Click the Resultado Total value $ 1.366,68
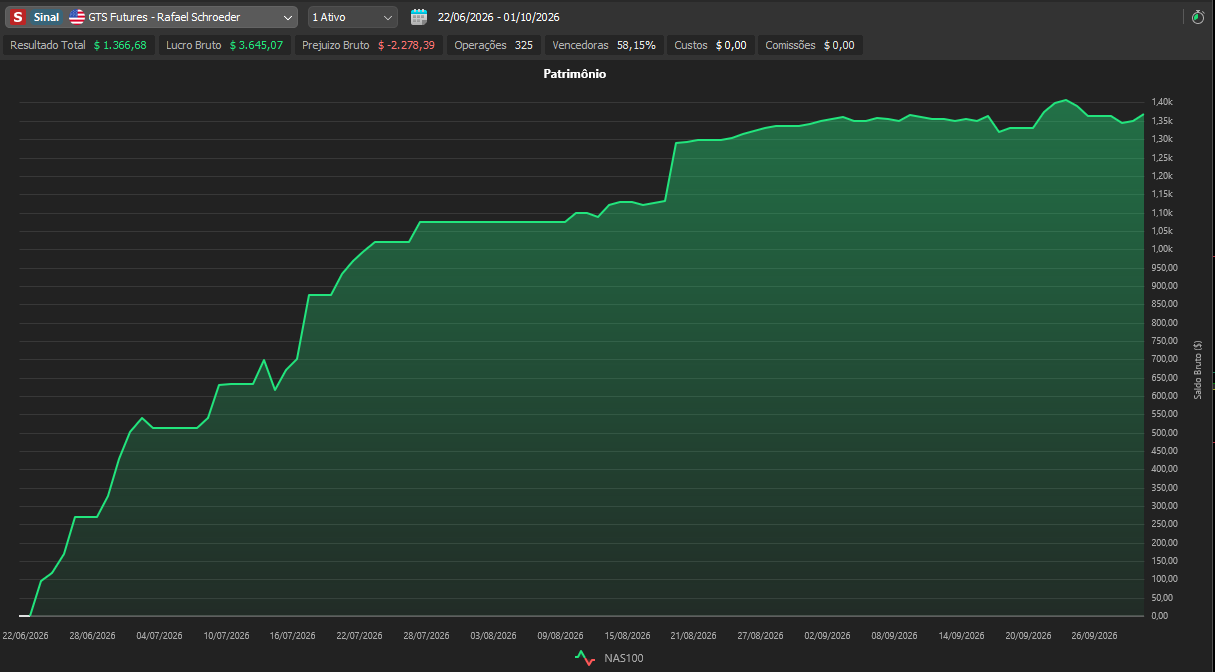This screenshot has width=1215, height=672. pyautogui.click(x=120, y=45)
